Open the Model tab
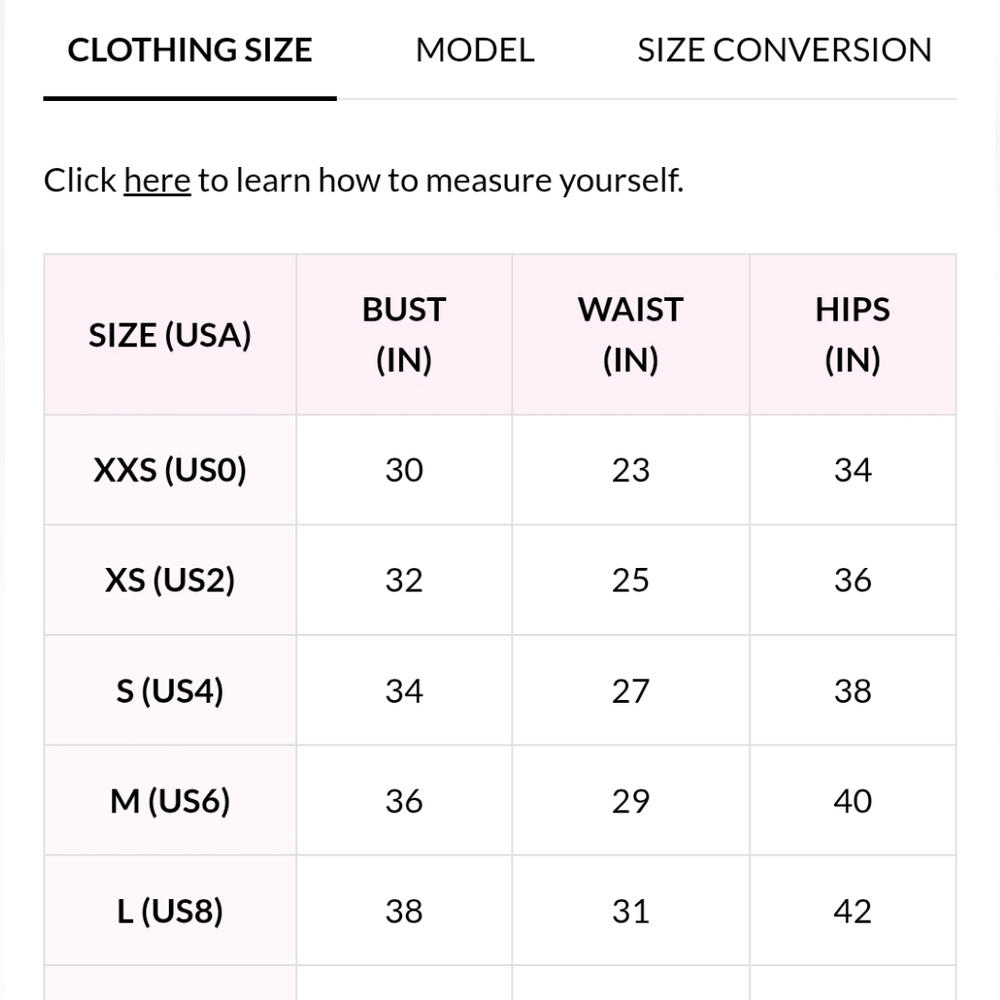 coord(475,50)
